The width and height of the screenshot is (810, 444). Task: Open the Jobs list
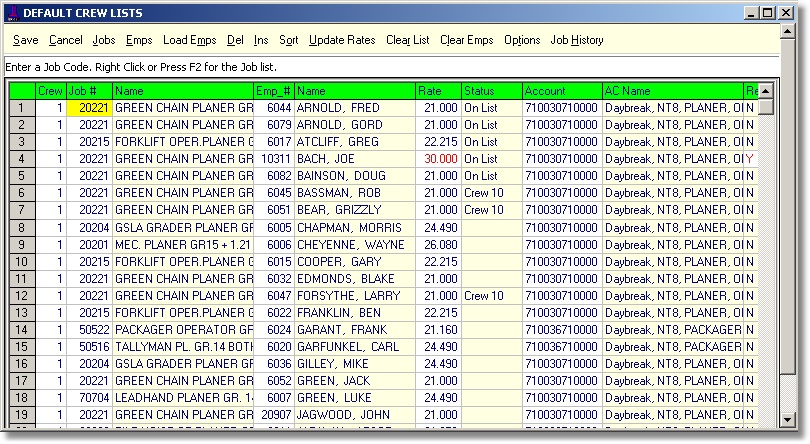(x=104, y=40)
